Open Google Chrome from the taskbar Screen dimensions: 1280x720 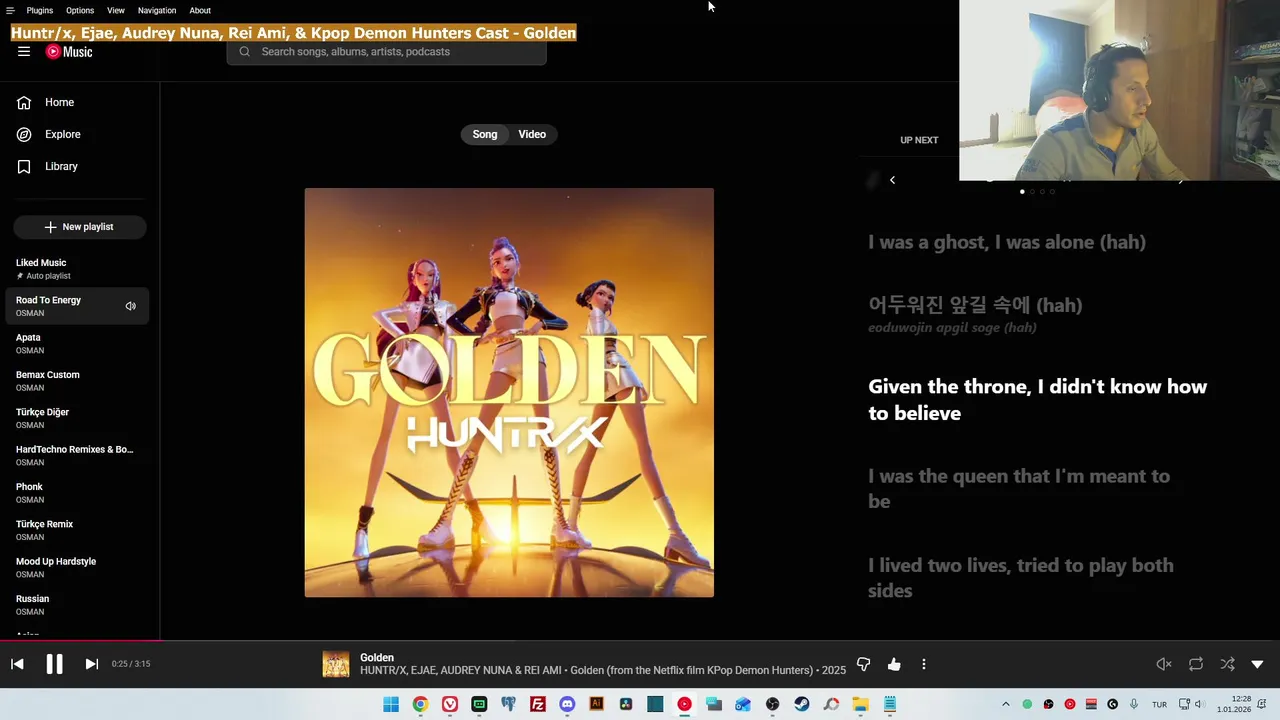coord(420,704)
